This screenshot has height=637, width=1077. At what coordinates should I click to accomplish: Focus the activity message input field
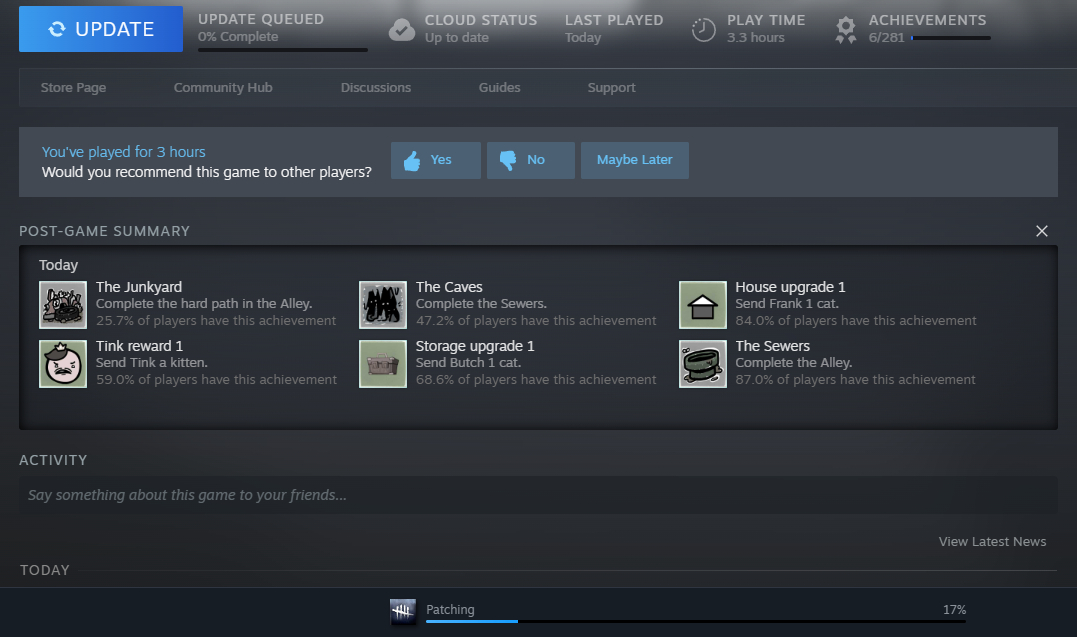538,495
